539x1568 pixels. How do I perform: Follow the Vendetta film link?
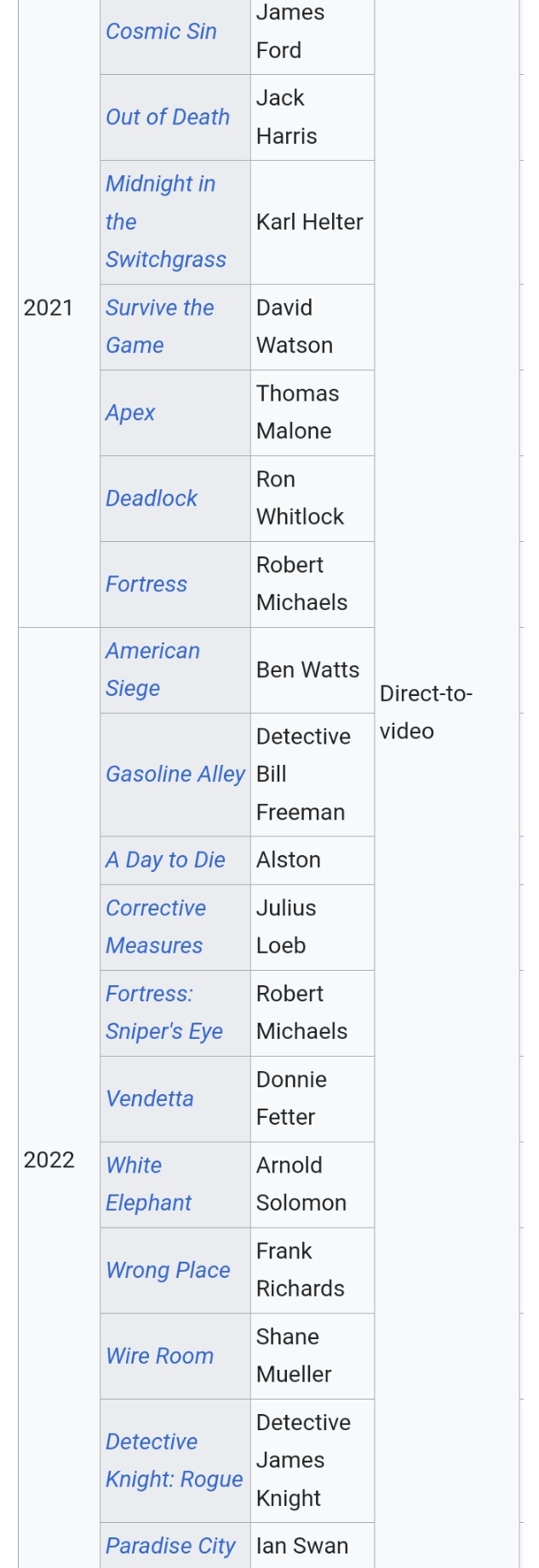coord(150,1099)
